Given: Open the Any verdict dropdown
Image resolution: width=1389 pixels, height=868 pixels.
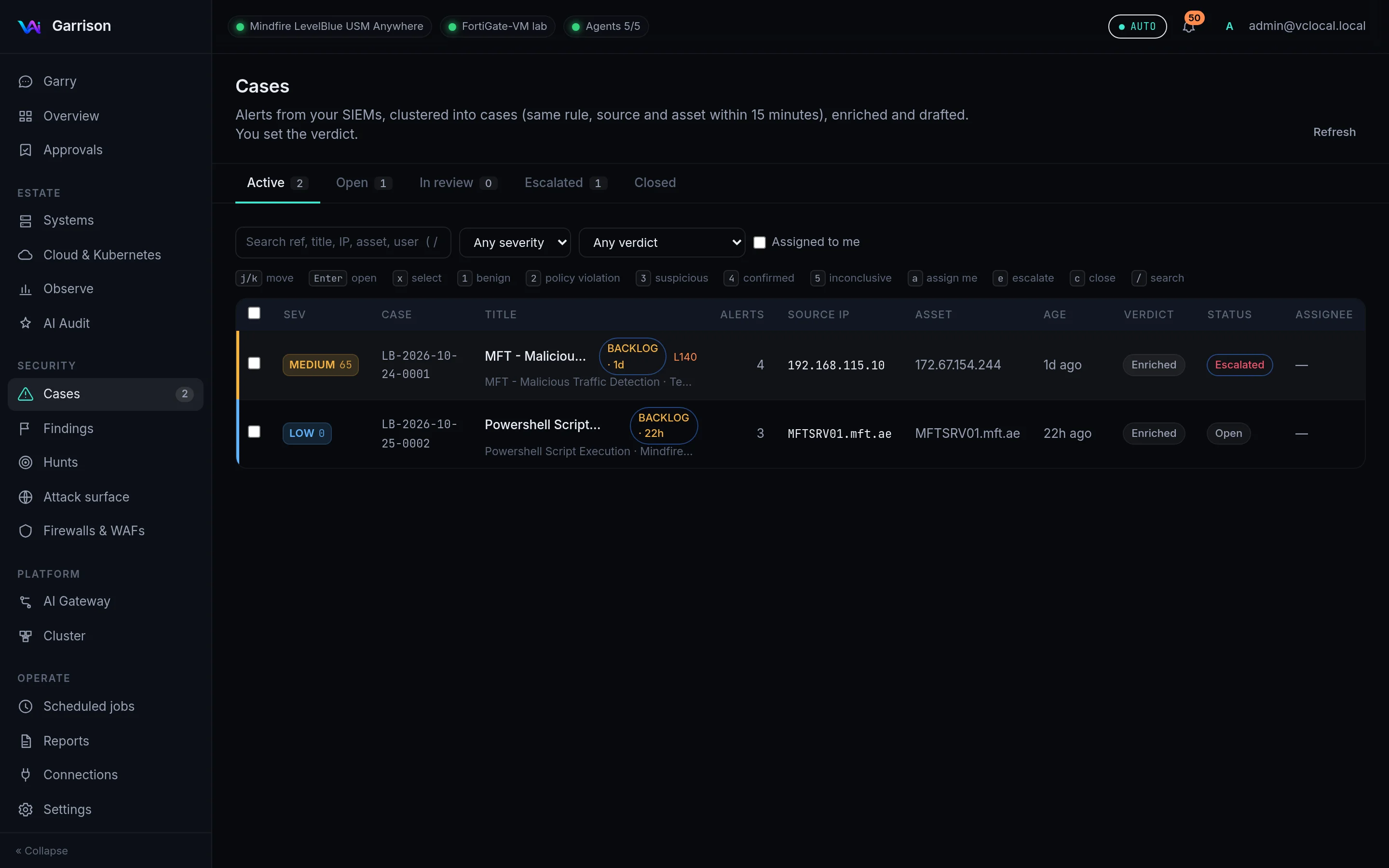Looking at the screenshot, I should point(662,243).
